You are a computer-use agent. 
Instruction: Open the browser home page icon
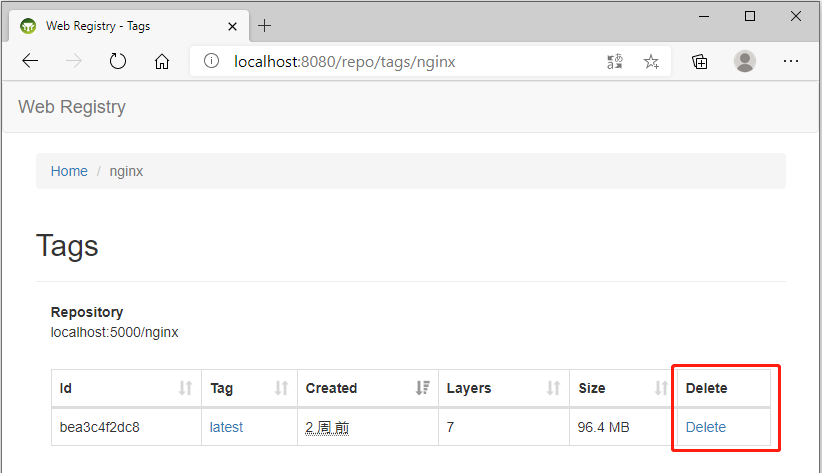click(162, 61)
